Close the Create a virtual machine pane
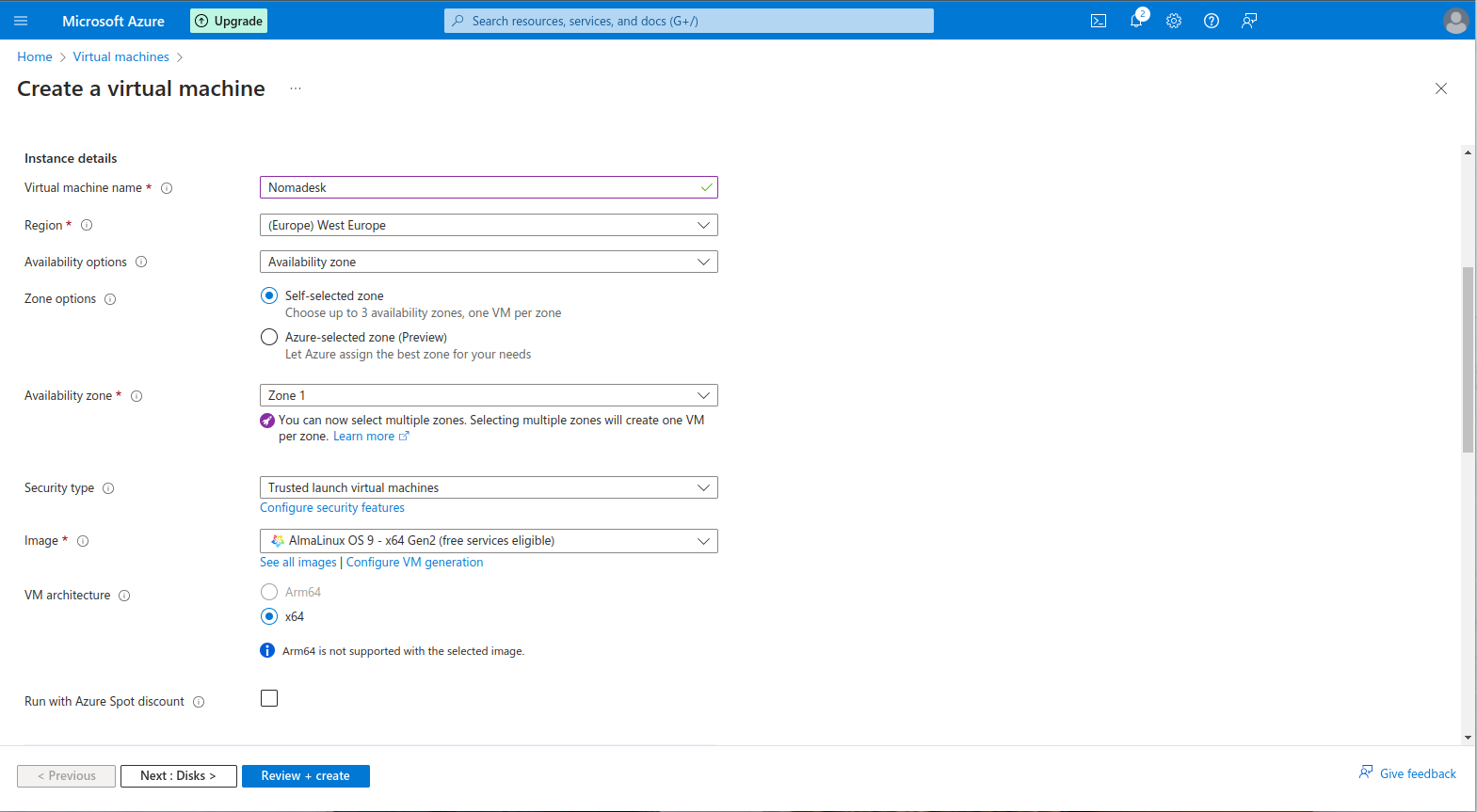This screenshot has width=1477, height=812. 1441,88
